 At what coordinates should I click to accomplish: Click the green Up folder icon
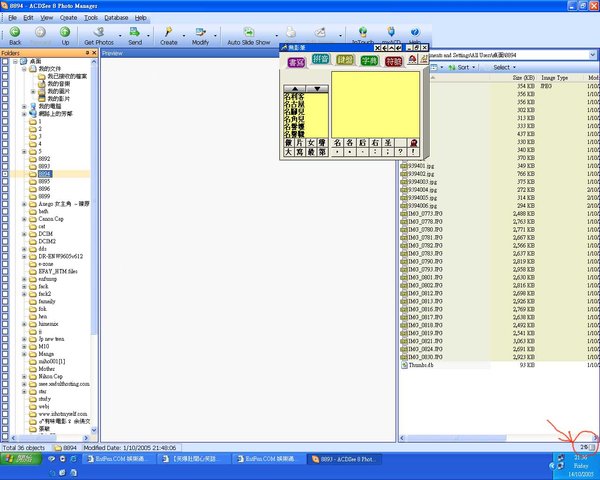65,32
